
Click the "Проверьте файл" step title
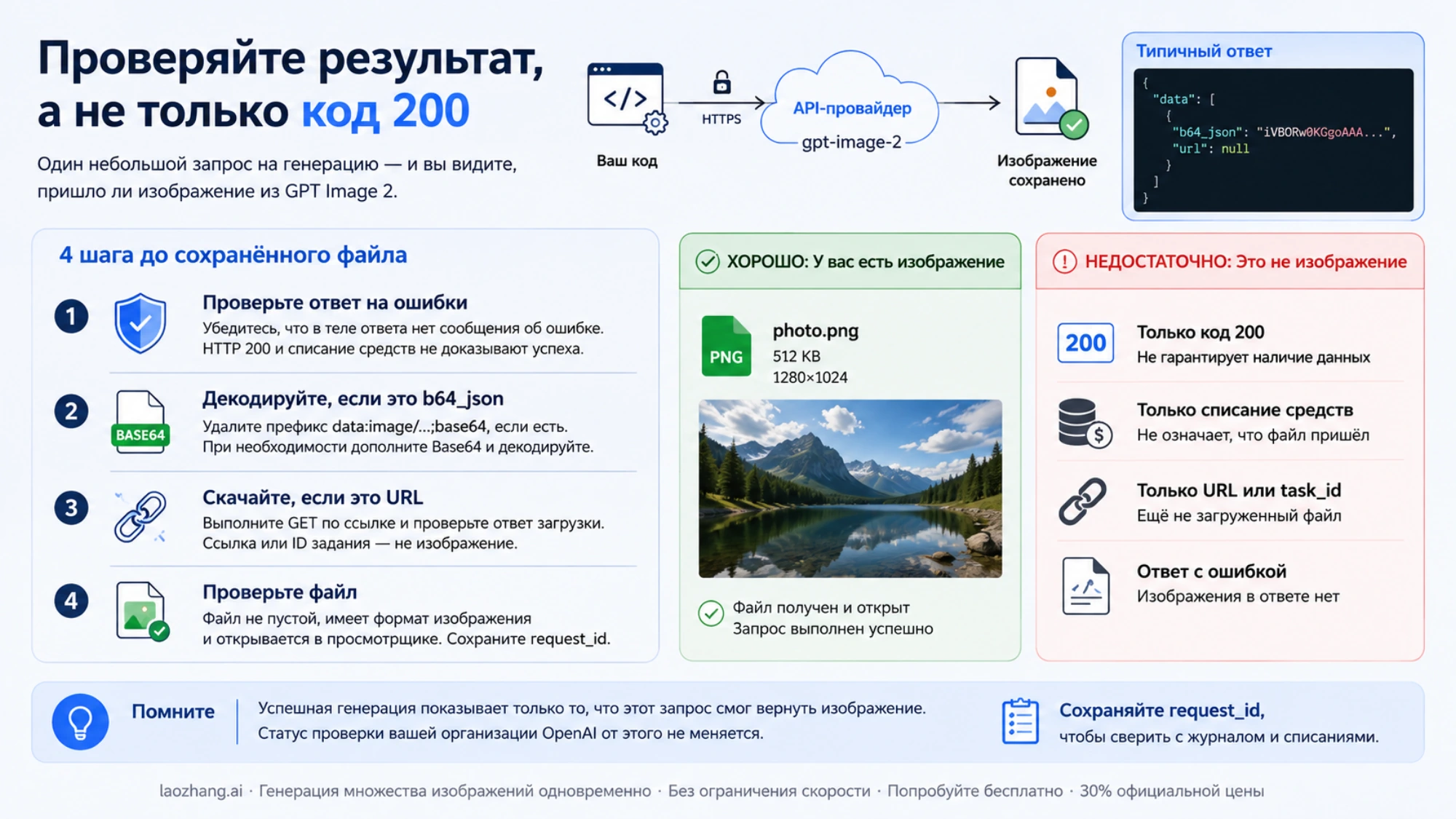pos(280,592)
